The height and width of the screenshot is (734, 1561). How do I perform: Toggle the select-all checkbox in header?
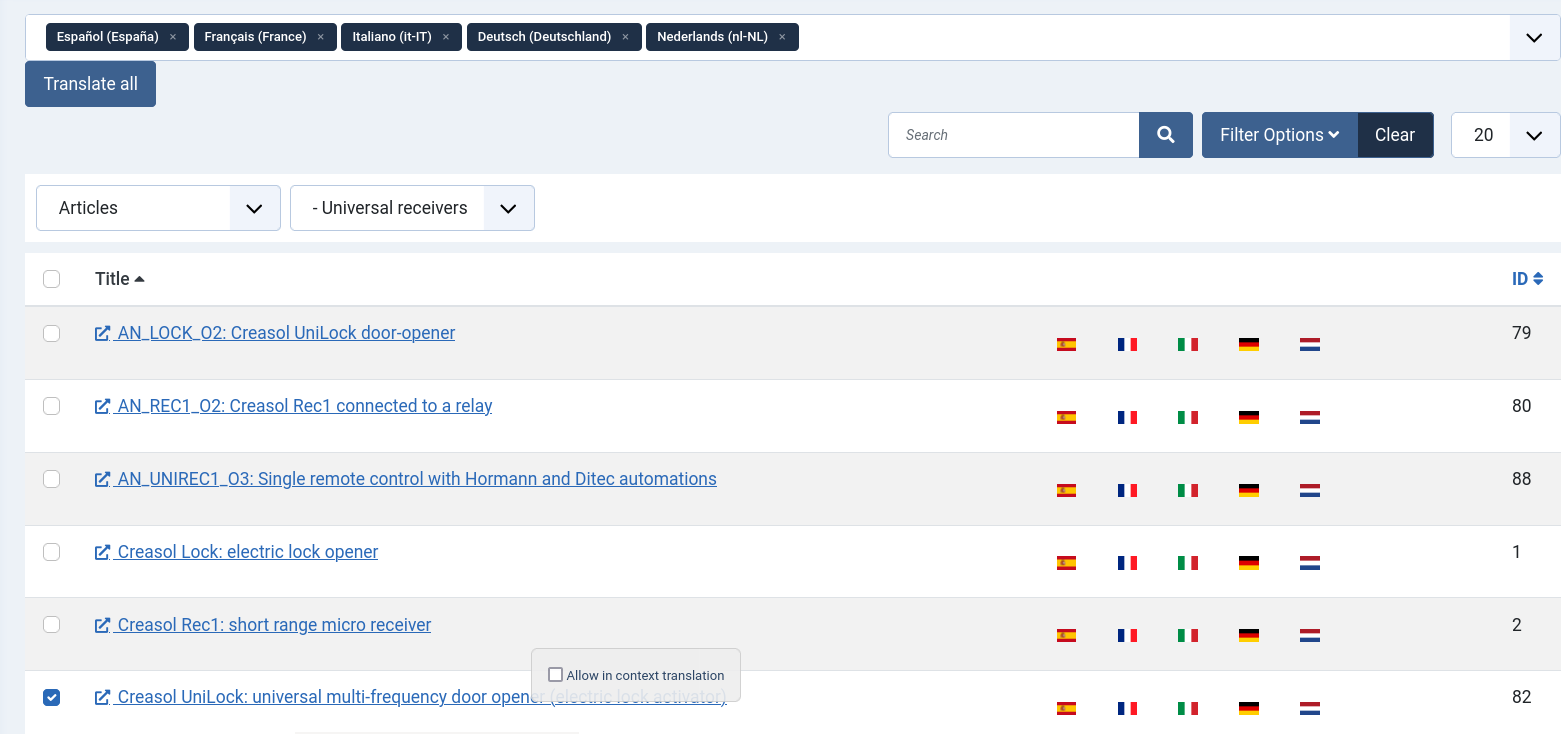point(52,279)
